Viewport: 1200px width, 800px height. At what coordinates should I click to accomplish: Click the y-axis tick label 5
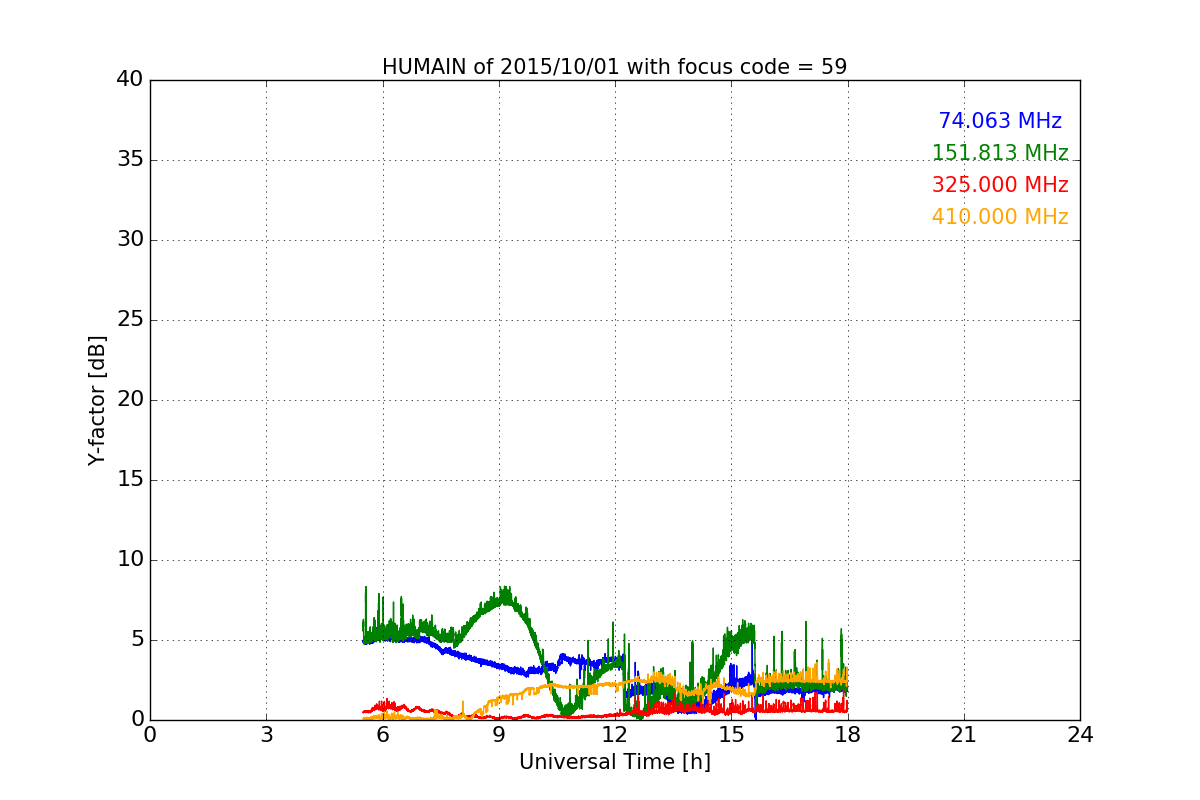pyautogui.click(x=136, y=640)
